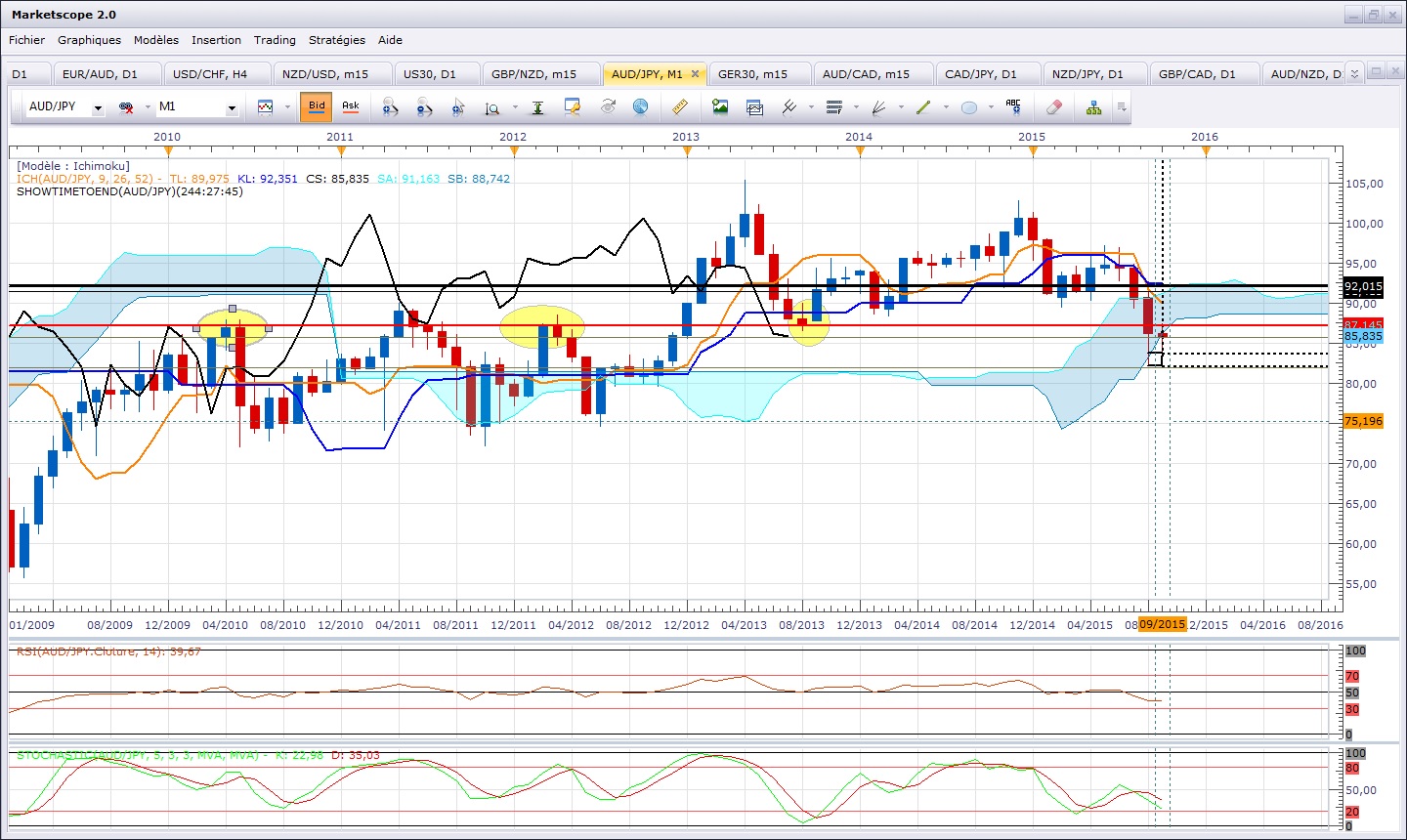Screen dimensions: 1407x840
Task: Close the AUD/JPY, M1 tab
Action: 695,74
